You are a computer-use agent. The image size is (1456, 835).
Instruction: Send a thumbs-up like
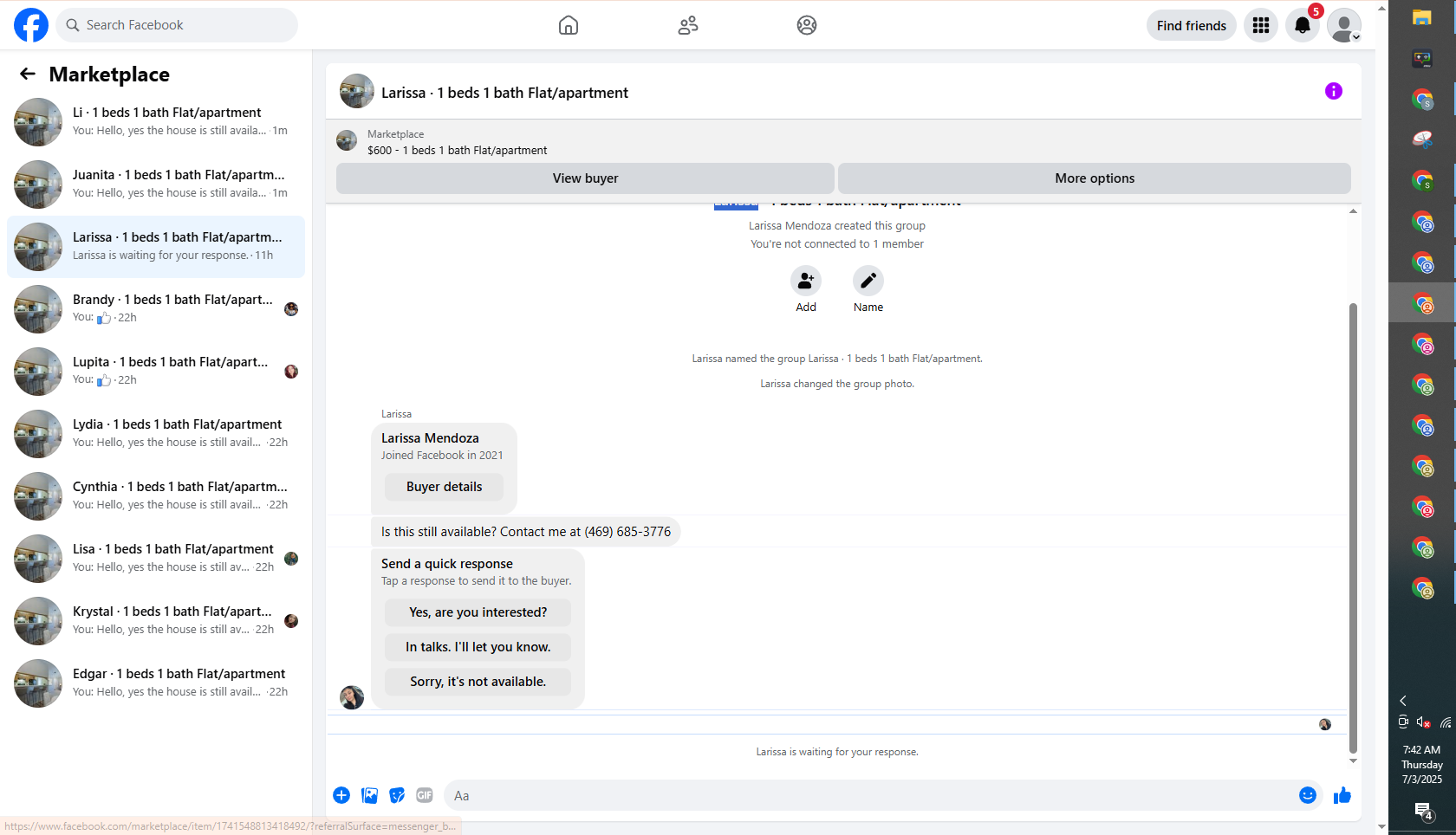(x=1342, y=795)
